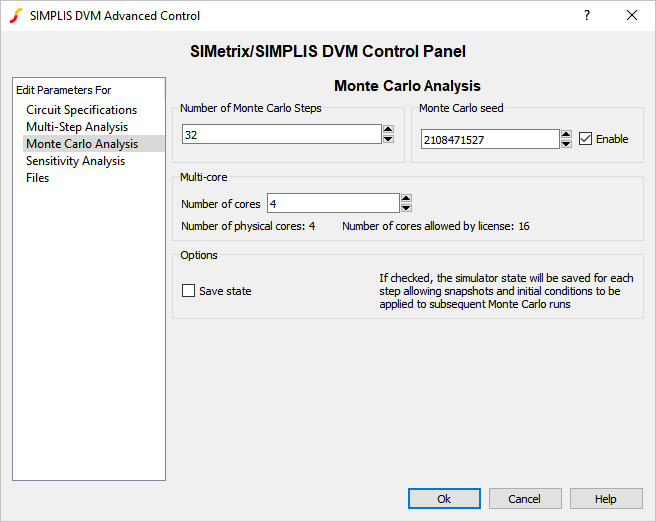
Task: Switch to Sensitivity Analysis parameters
Action: pos(76,161)
